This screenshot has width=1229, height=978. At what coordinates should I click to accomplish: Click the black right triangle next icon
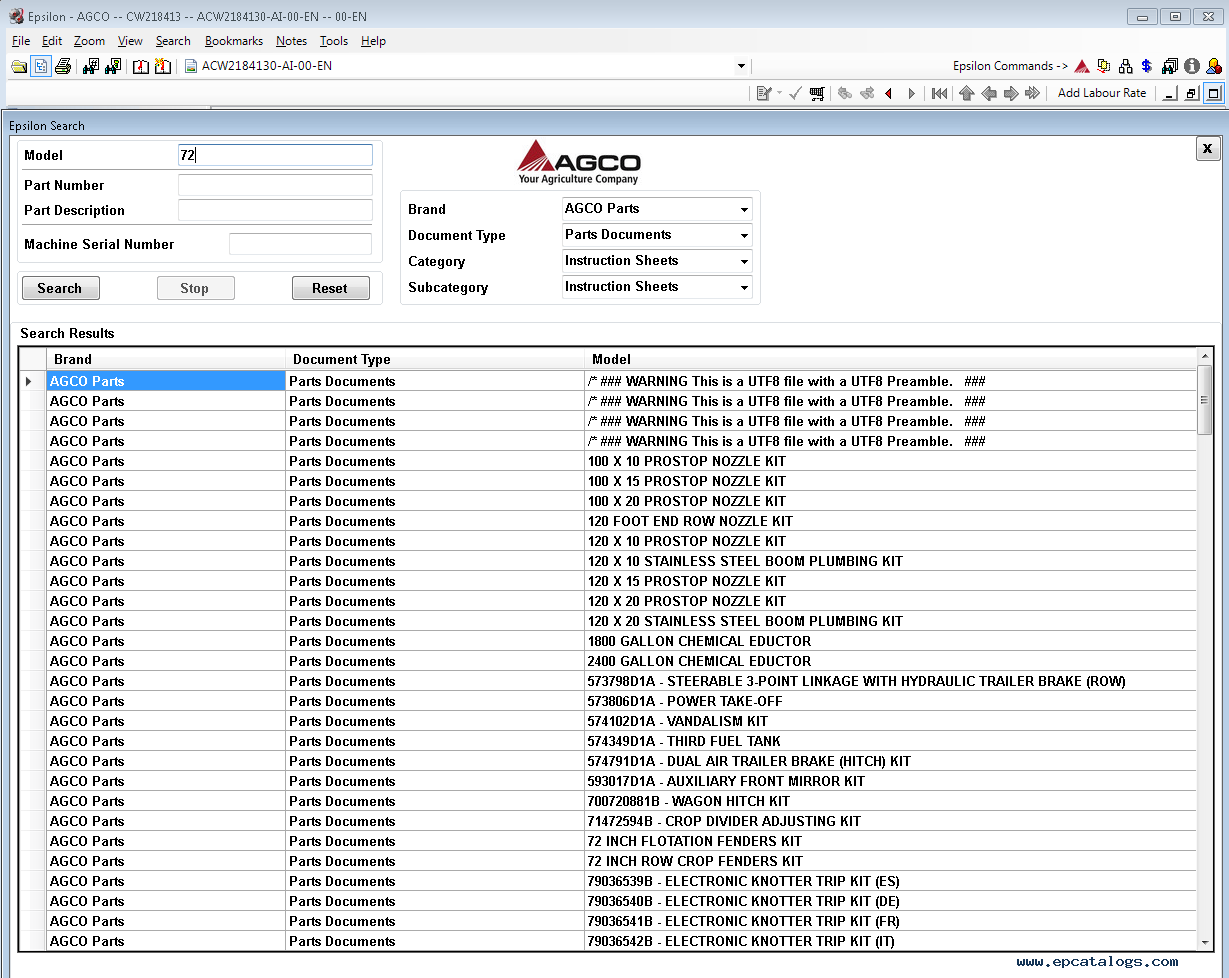(911, 93)
